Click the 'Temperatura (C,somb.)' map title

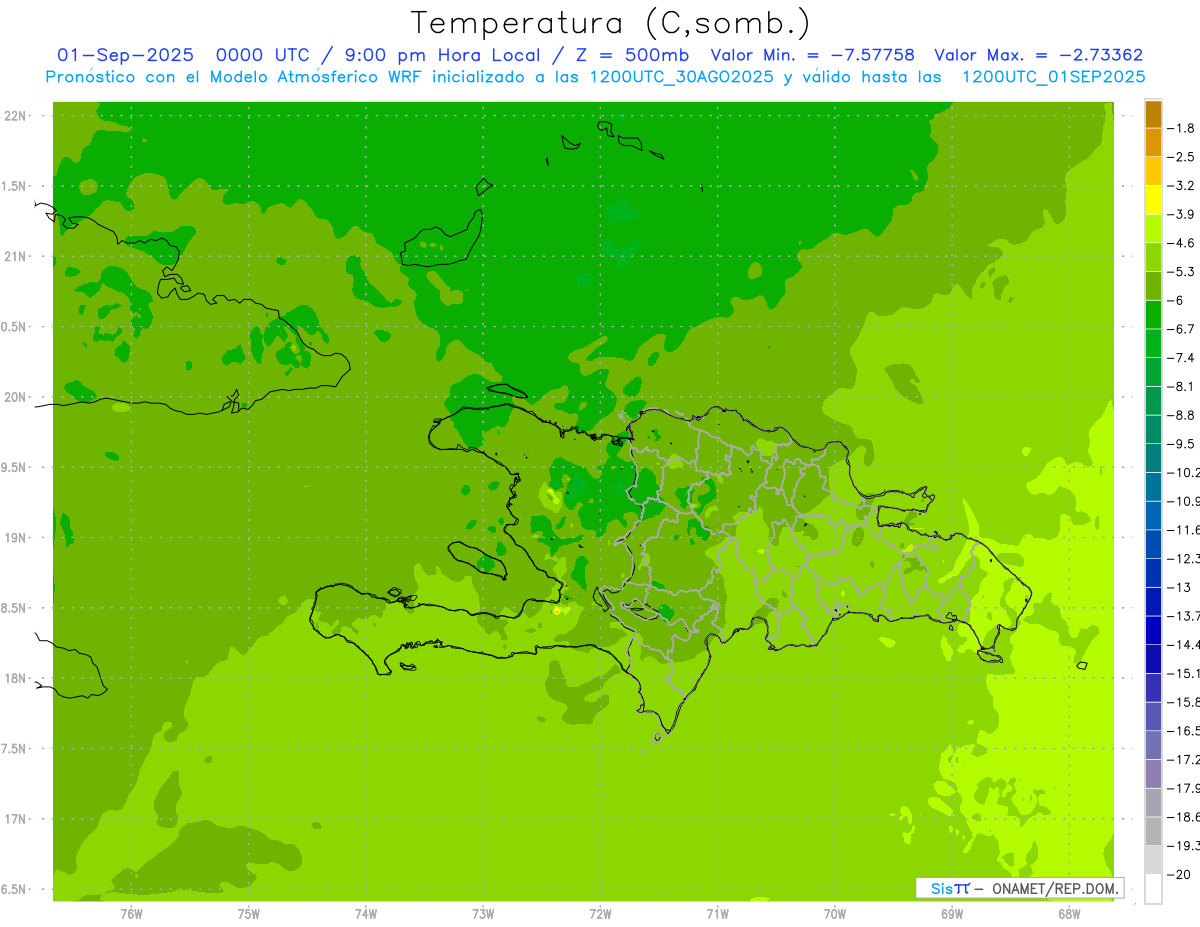tap(610, 23)
